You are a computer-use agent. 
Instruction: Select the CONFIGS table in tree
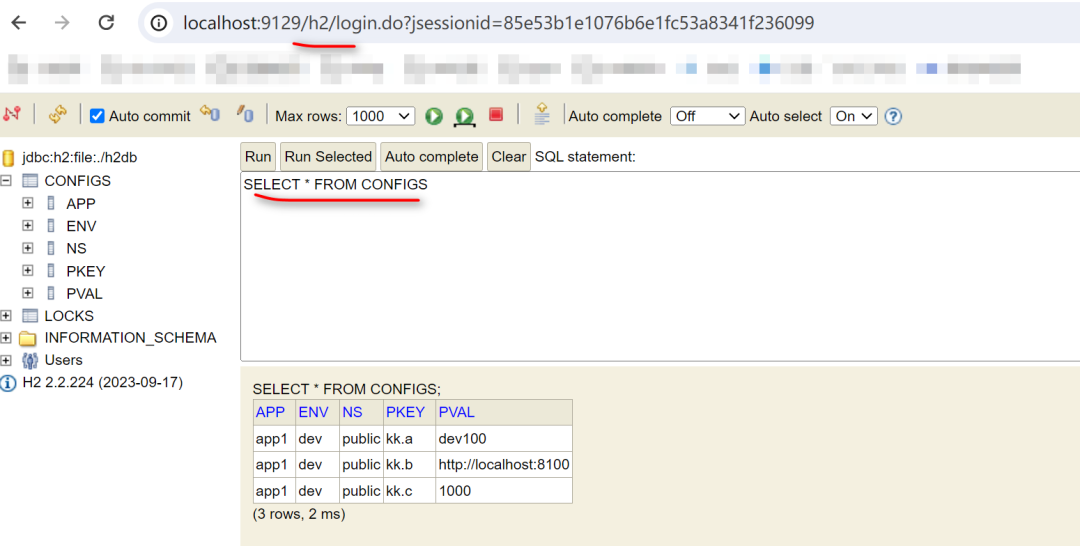tap(77, 180)
